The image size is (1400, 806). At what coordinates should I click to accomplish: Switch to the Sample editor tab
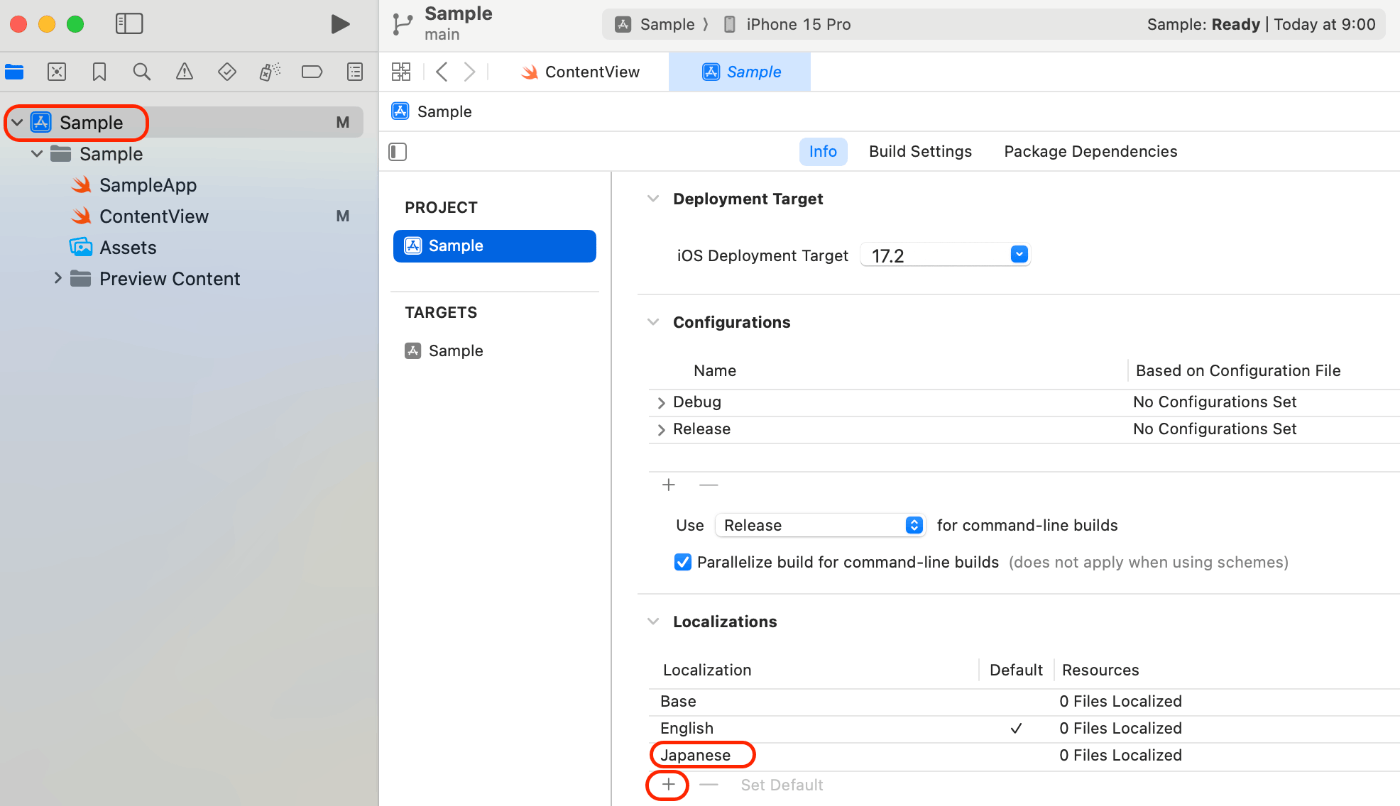tap(740, 72)
